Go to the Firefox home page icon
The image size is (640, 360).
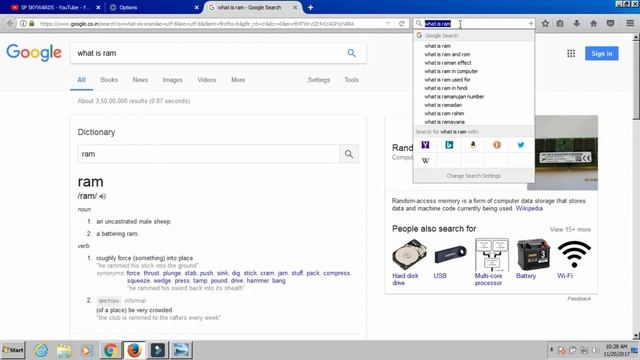[x=593, y=24]
